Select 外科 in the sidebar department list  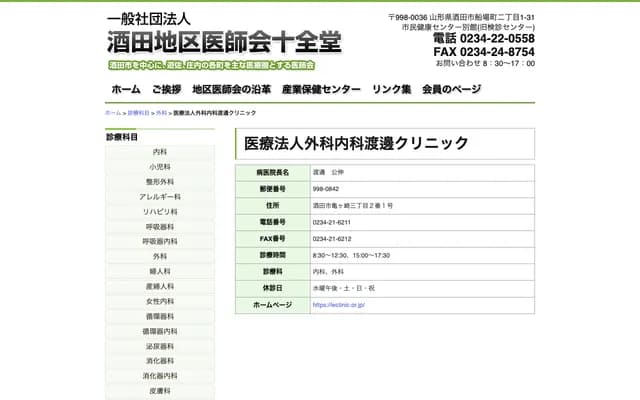(x=160, y=256)
